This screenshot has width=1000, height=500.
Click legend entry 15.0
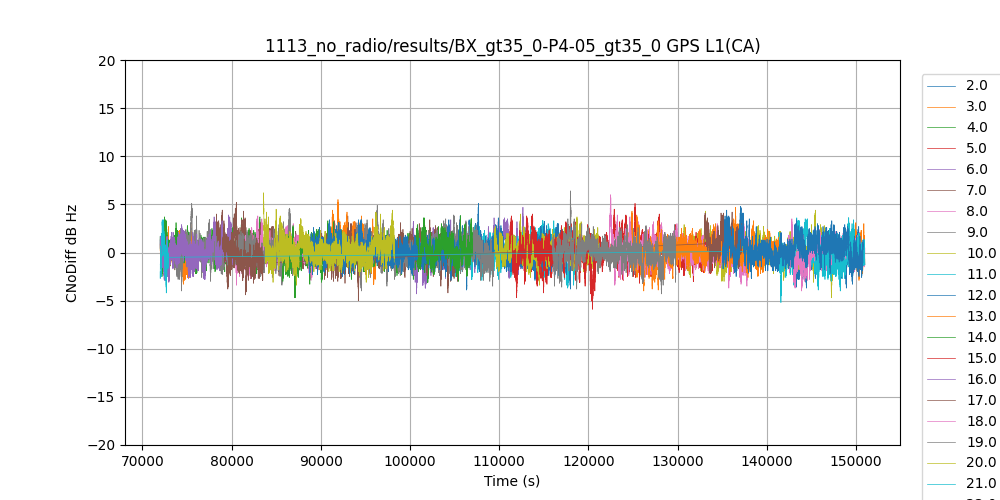pos(980,359)
